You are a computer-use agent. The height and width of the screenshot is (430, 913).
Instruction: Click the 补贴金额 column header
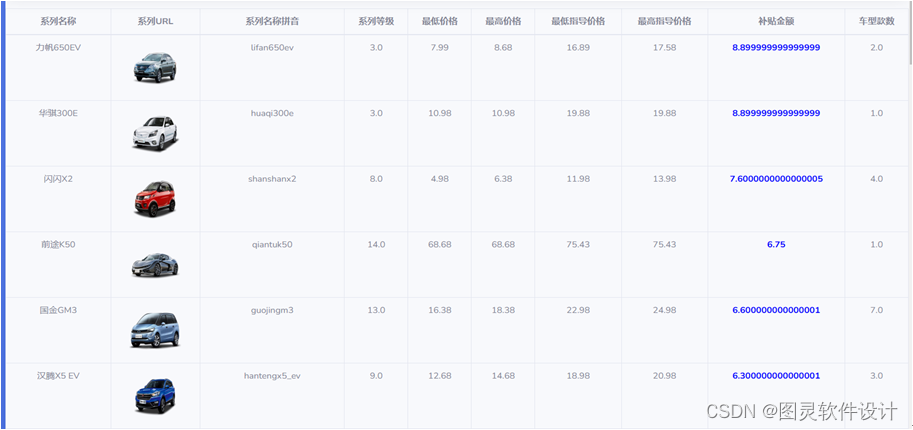click(776, 22)
